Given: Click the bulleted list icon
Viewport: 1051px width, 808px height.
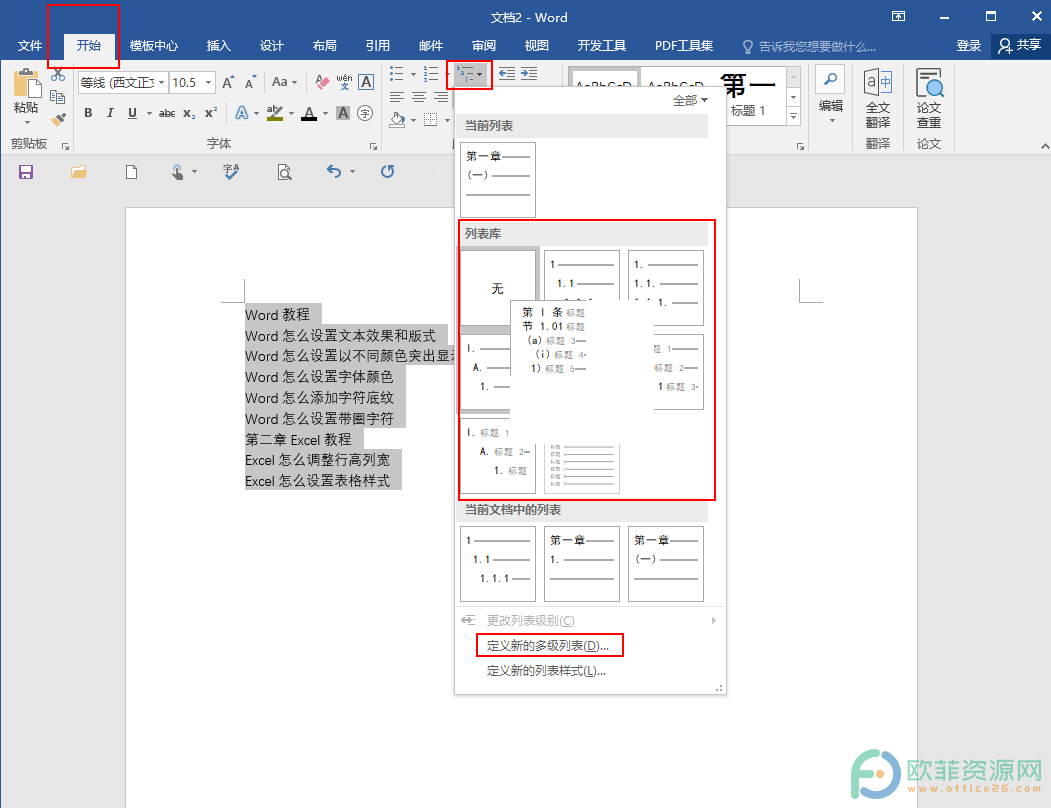Looking at the screenshot, I should click(397, 73).
